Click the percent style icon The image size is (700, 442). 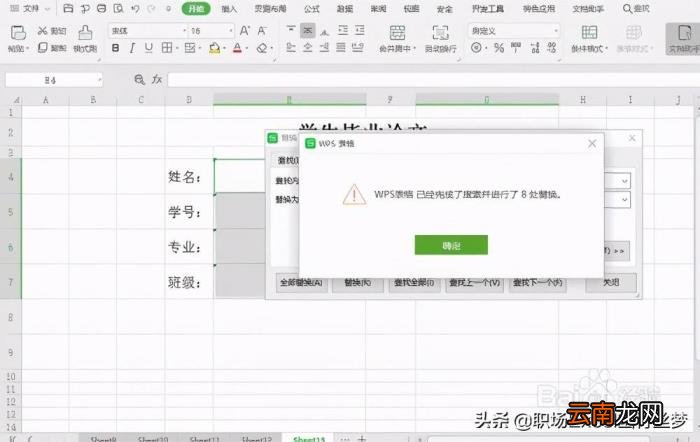(x=499, y=48)
